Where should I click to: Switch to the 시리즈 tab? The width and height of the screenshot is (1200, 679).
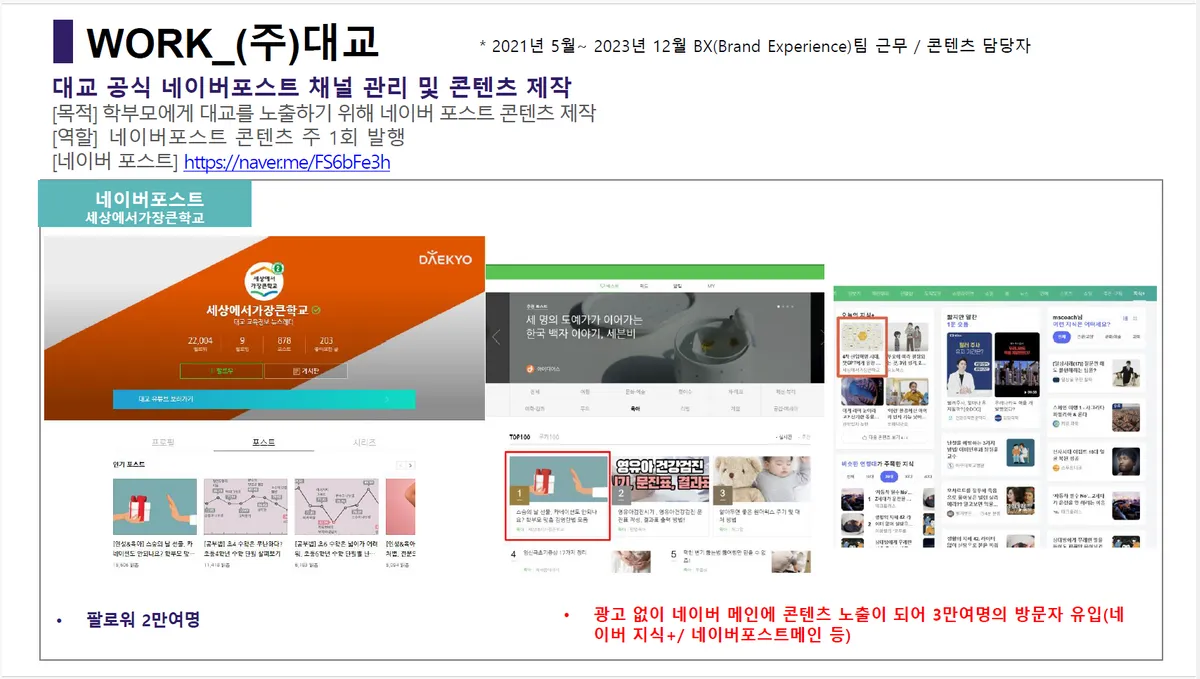coord(364,442)
